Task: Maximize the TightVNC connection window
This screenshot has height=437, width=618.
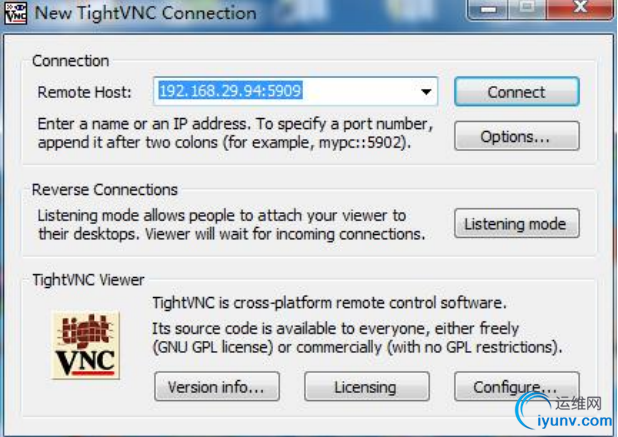Action: pyautogui.click(x=527, y=9)
